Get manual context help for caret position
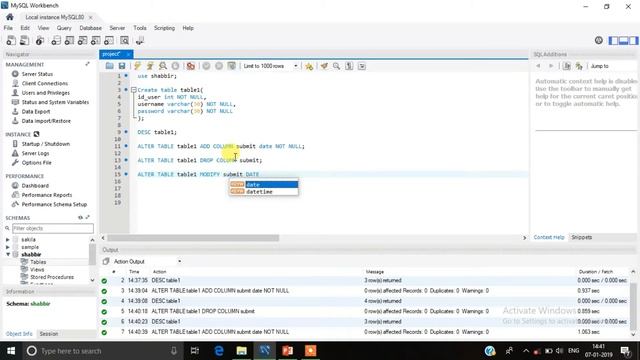 tap(567, 66)
